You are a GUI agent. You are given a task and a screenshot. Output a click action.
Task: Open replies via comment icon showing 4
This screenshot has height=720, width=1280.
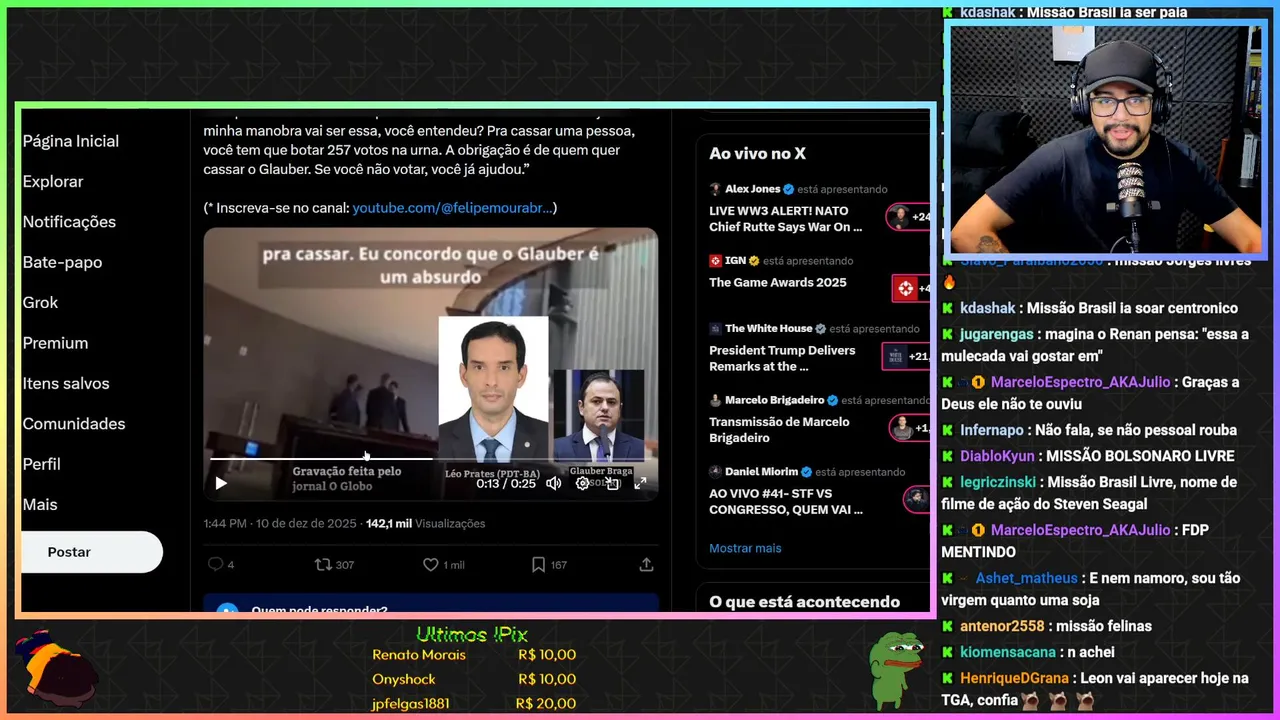pyautogui.click(x=221, y=565)
